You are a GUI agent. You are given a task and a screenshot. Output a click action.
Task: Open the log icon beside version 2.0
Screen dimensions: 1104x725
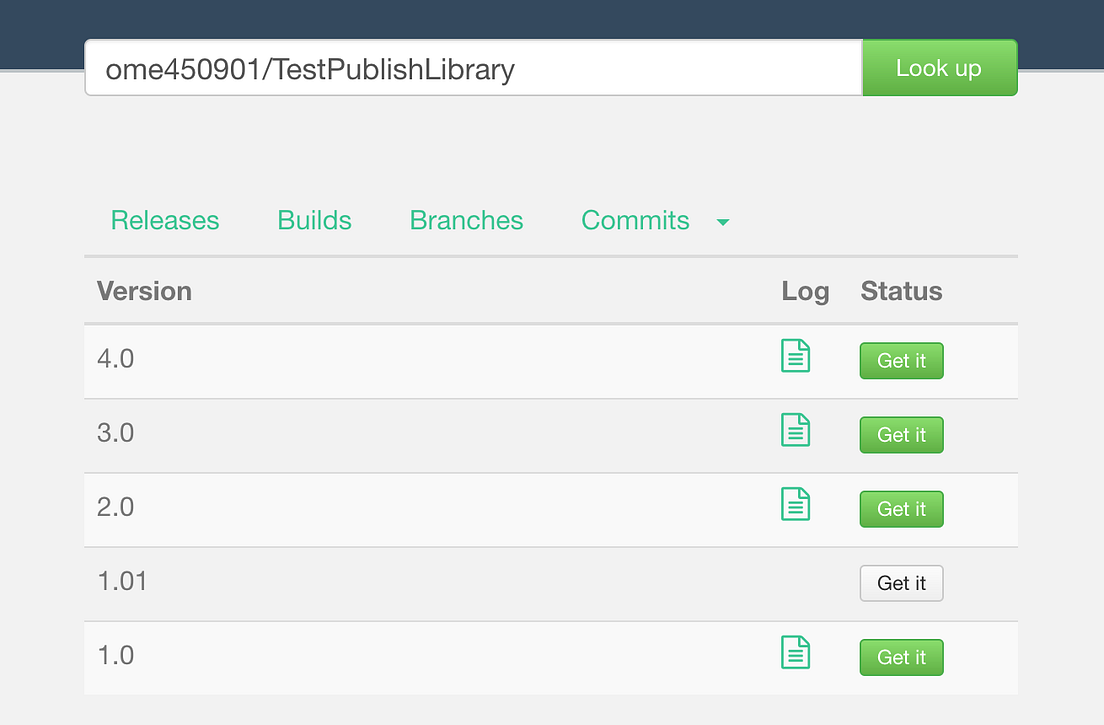tap(795, 504)
